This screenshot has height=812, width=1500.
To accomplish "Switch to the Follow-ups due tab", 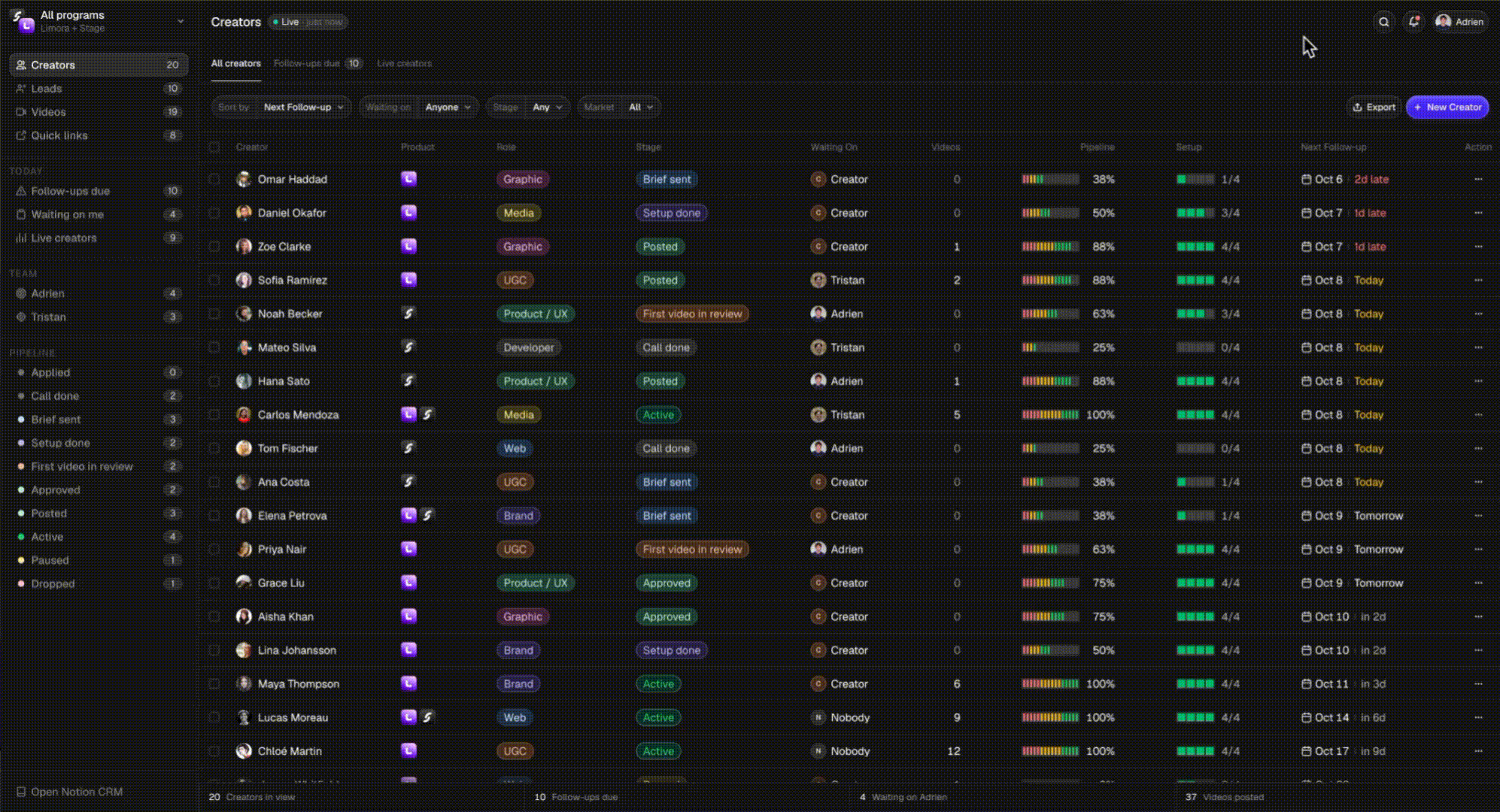I will (x=317, y=63).
